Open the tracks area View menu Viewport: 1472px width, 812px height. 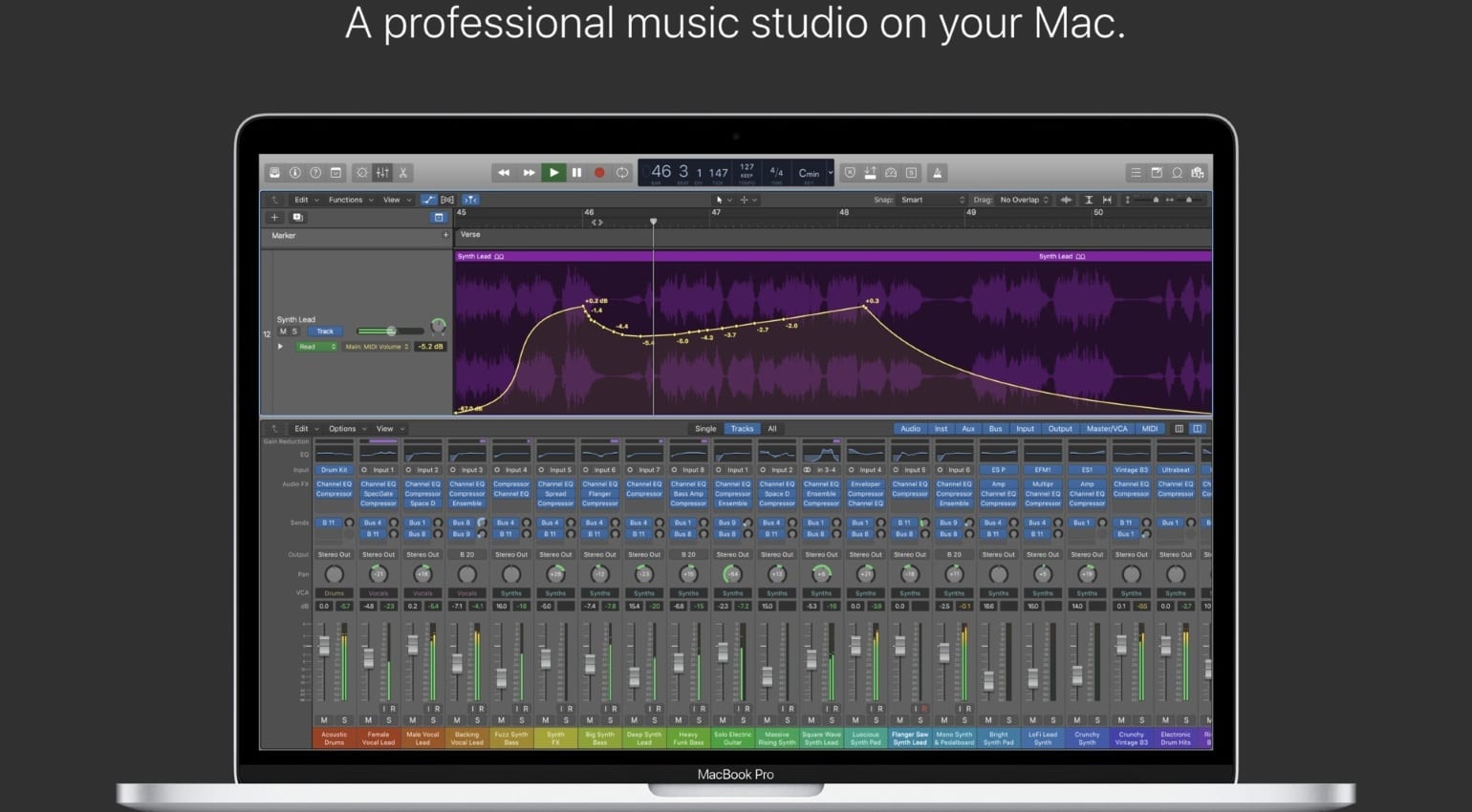tap(396, 200)
